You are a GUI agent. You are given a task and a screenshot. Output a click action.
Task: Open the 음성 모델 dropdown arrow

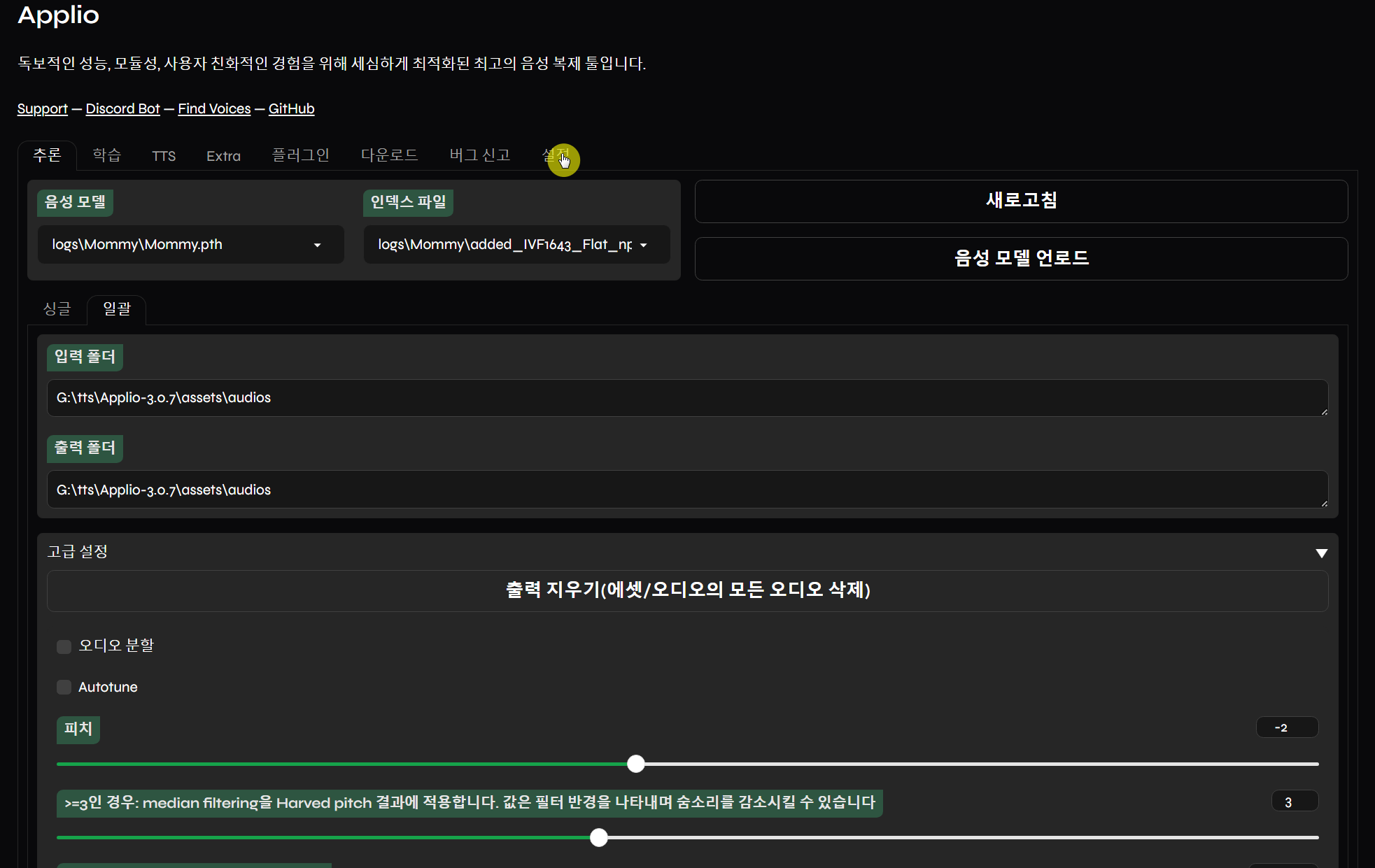click(x=317, y=245)
